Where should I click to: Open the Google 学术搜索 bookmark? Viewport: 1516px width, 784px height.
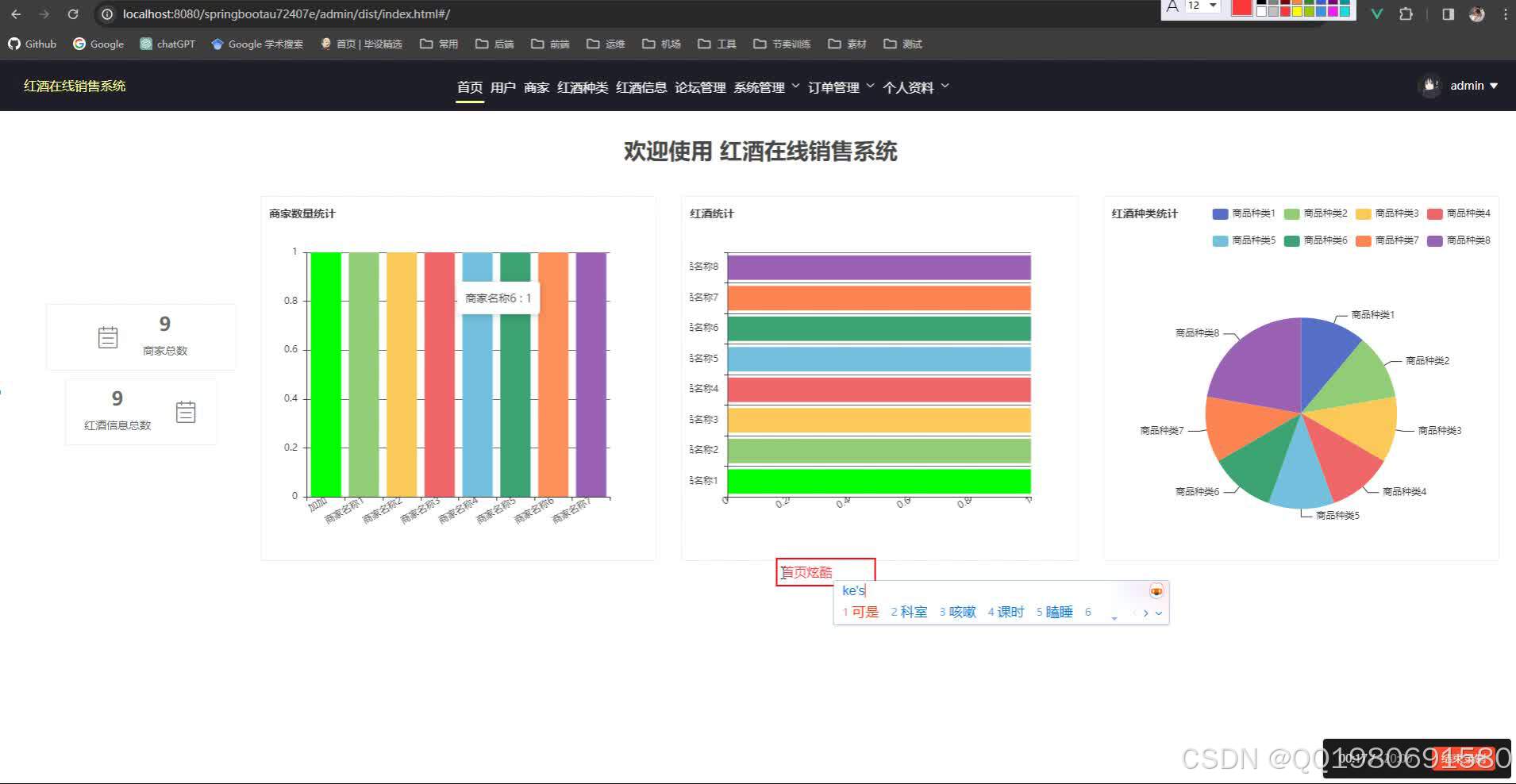(257, 44)
